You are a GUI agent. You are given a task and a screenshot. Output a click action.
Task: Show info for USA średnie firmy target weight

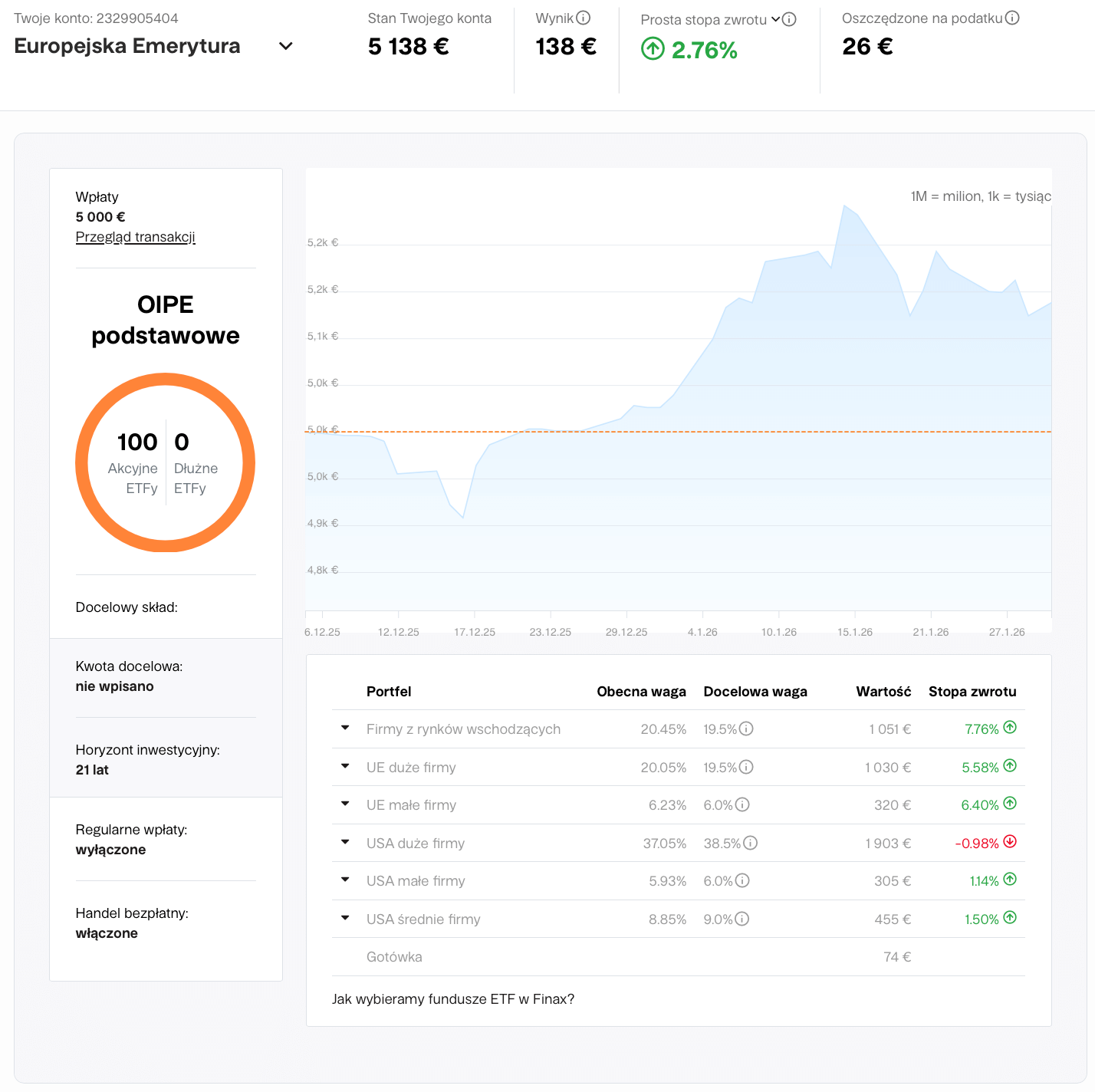click(742, 919)
